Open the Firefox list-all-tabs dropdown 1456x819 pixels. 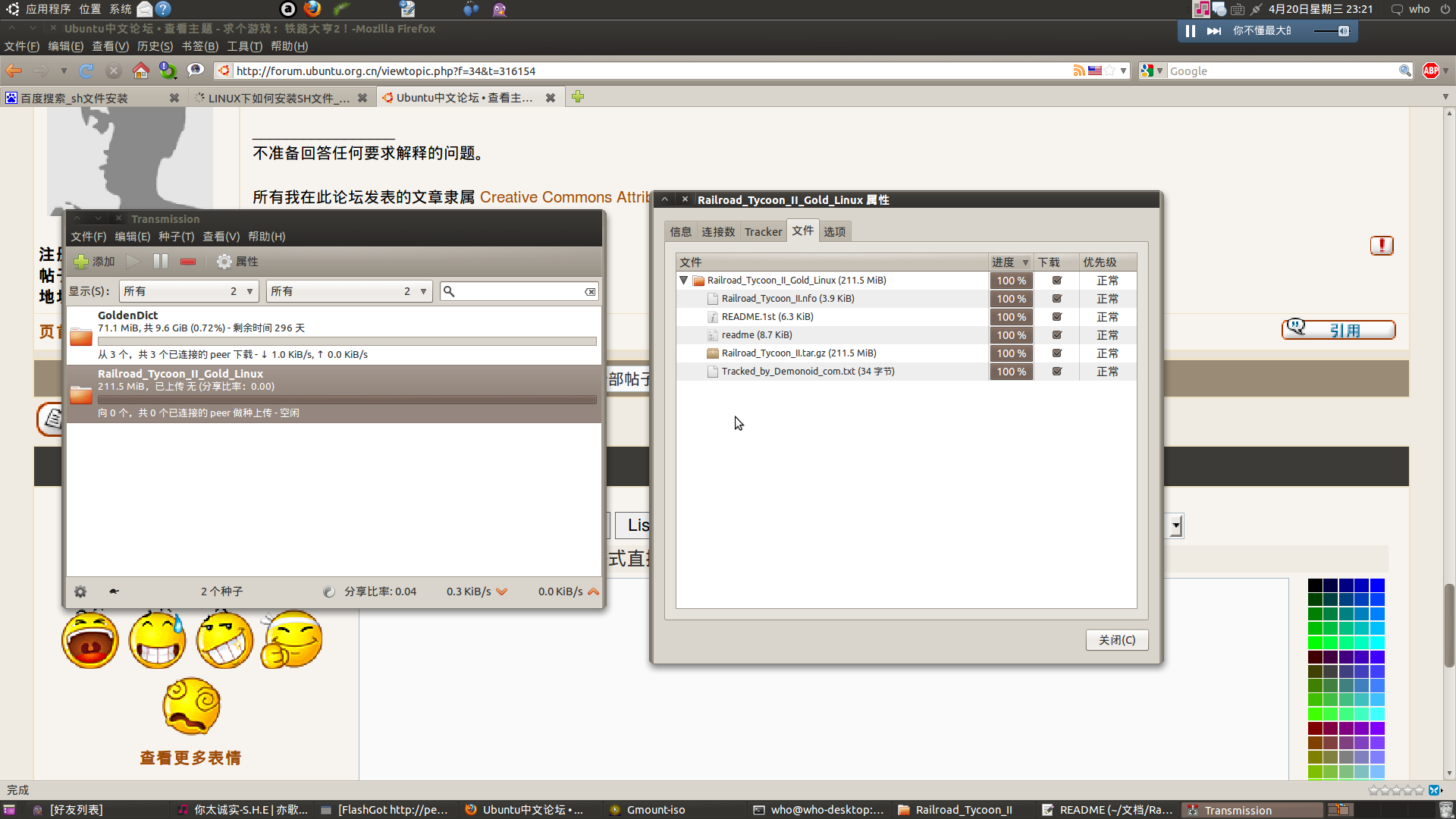click(x=1445, y=97)
